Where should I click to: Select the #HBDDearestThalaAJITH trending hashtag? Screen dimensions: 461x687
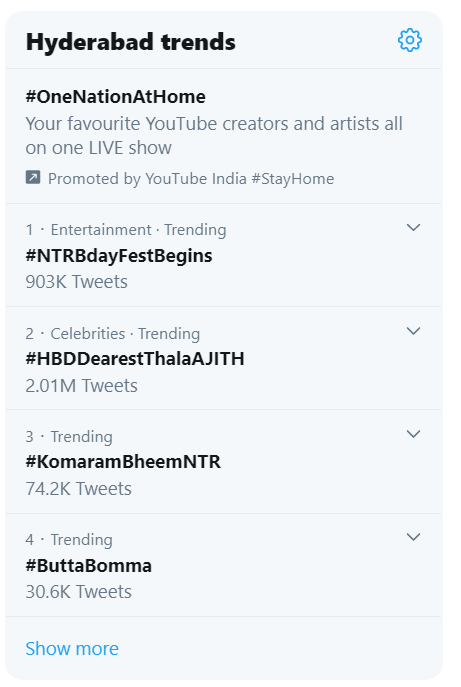click(135, 359)
